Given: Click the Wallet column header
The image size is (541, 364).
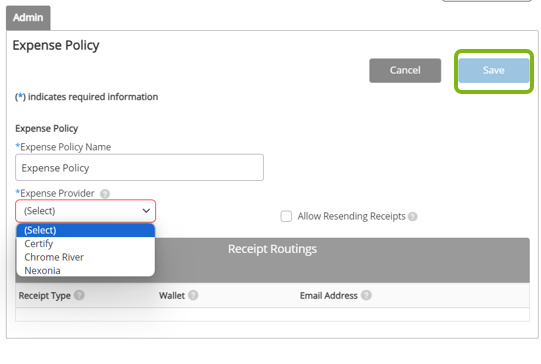Looking at the screenshot, I should [172, 296].
